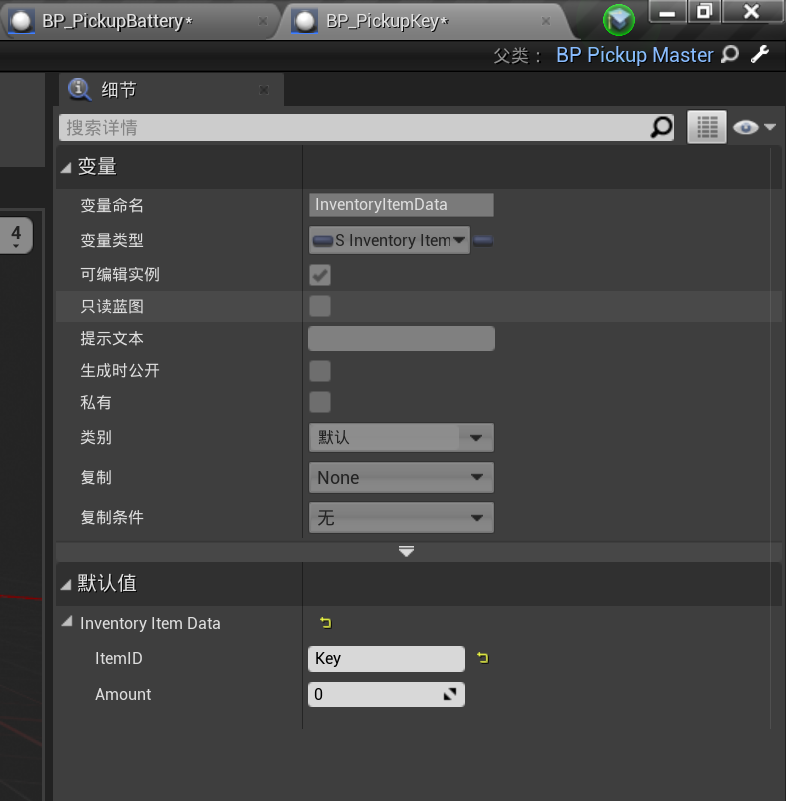This screenshot has height=801, width=786.
Task: Click the Amount field slider arrow icon
Action: (x=450, y=694)
